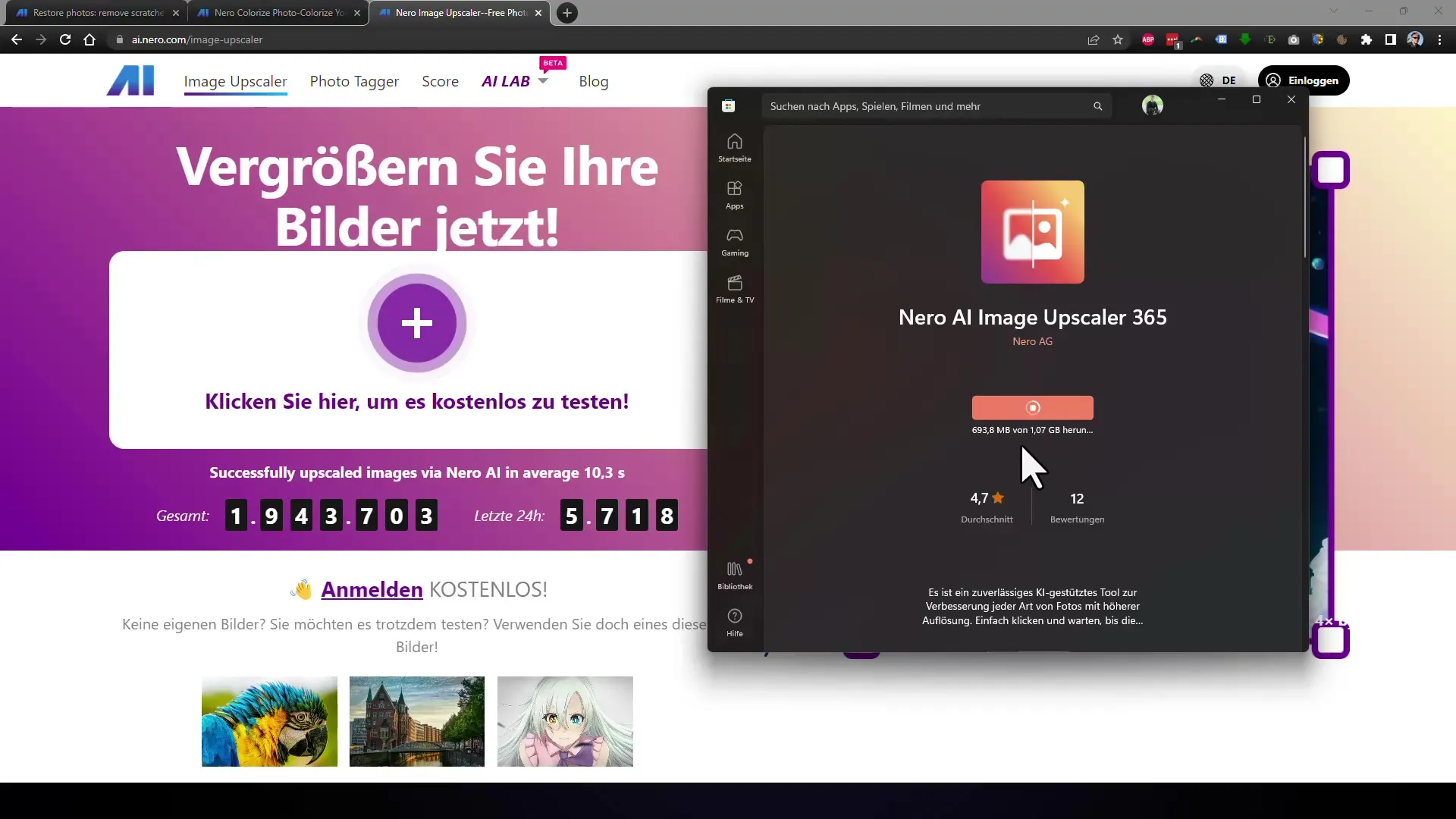Open the Chrome three-dot menu
The image size is (1456, 819).
[x=1439, y=39]
